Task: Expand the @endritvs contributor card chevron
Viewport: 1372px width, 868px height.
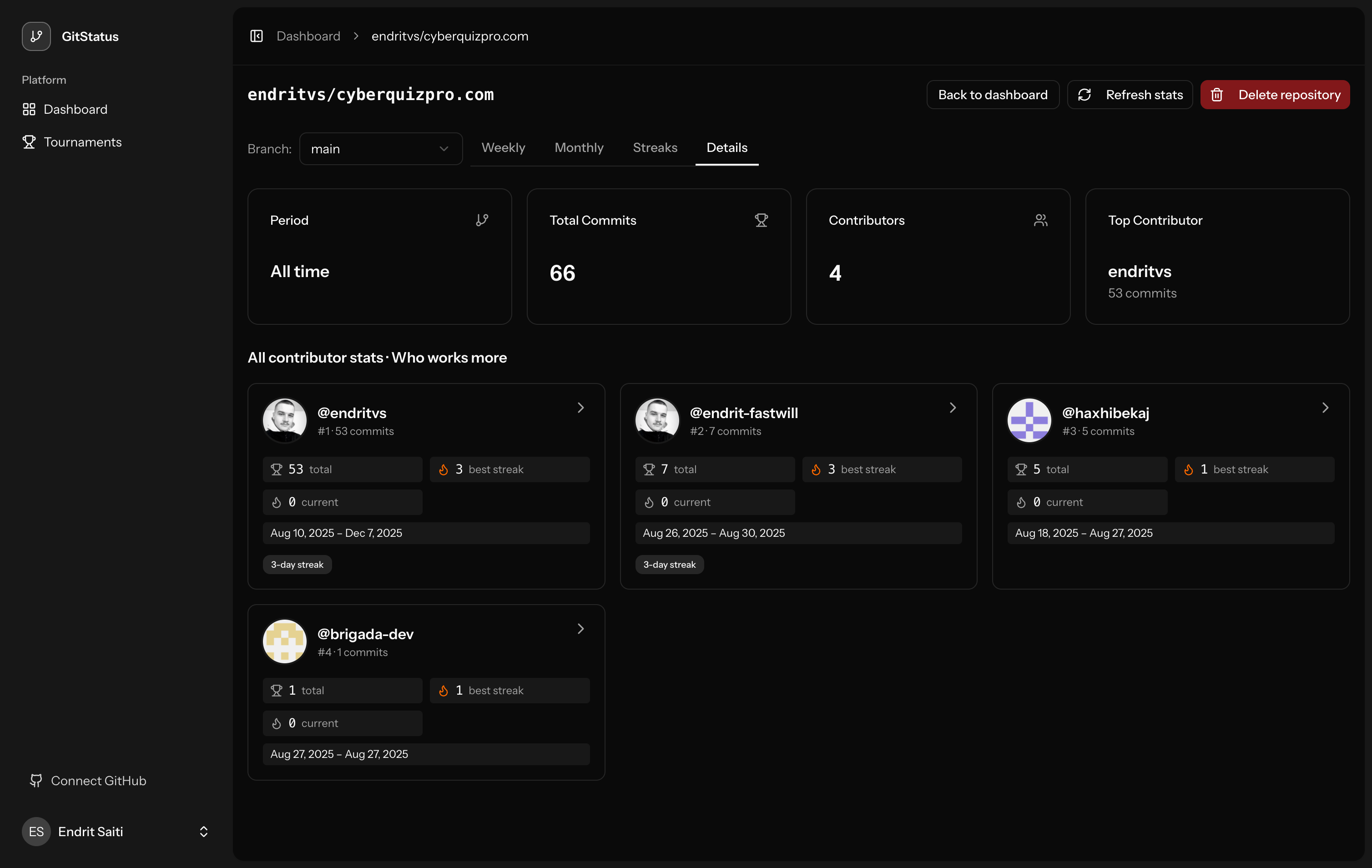Action: coord(580,407)
